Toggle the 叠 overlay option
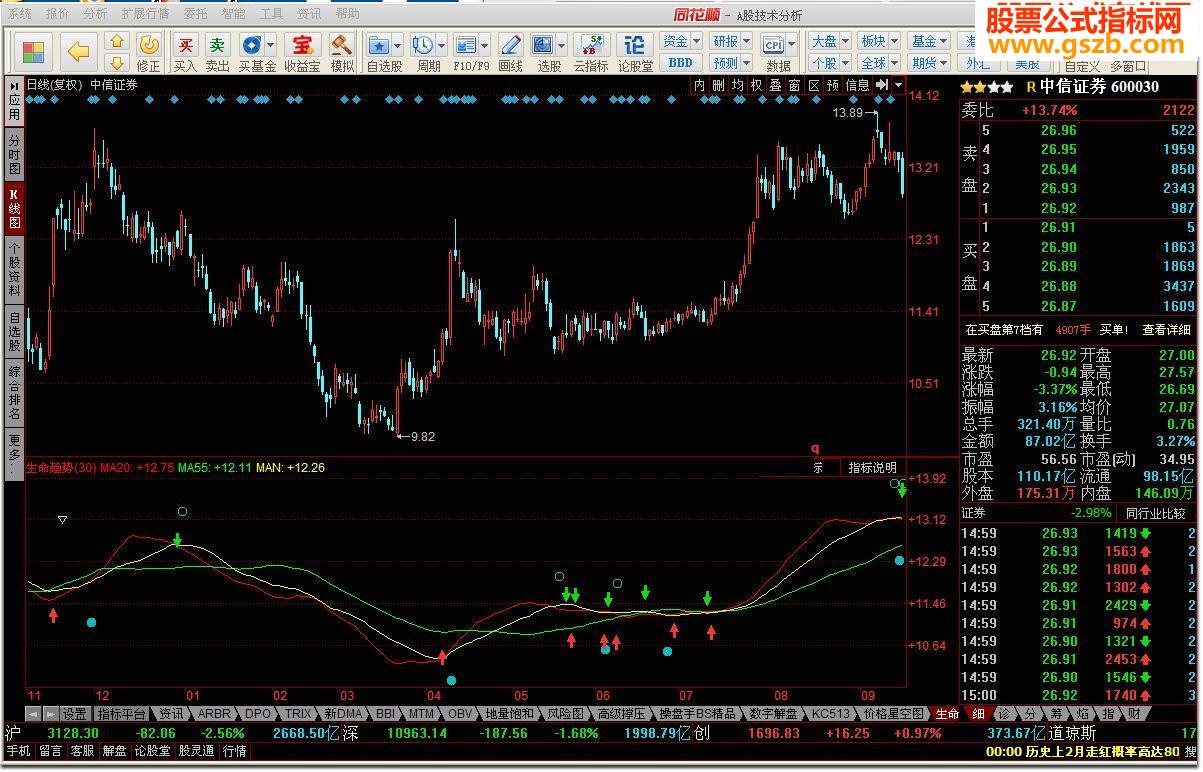This screenshot has width=1203, height=772. [x=775, y=86]
